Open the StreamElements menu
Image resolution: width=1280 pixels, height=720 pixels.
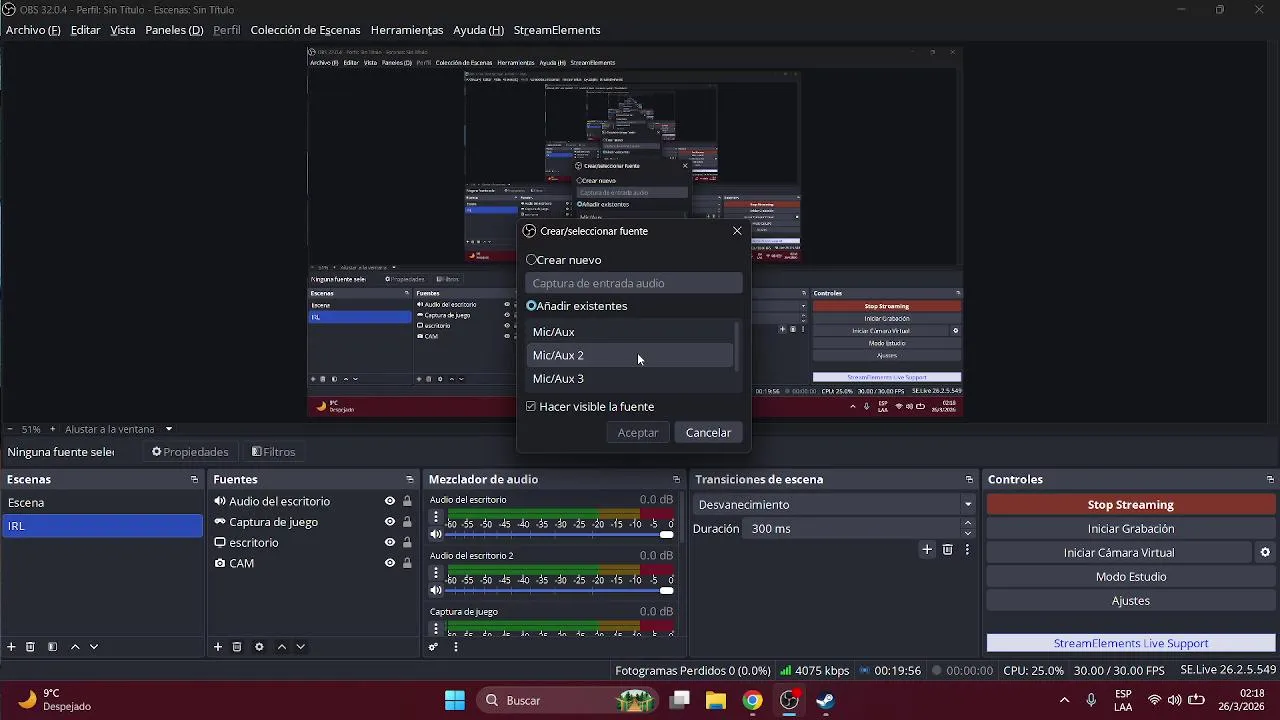click(557, 30)
